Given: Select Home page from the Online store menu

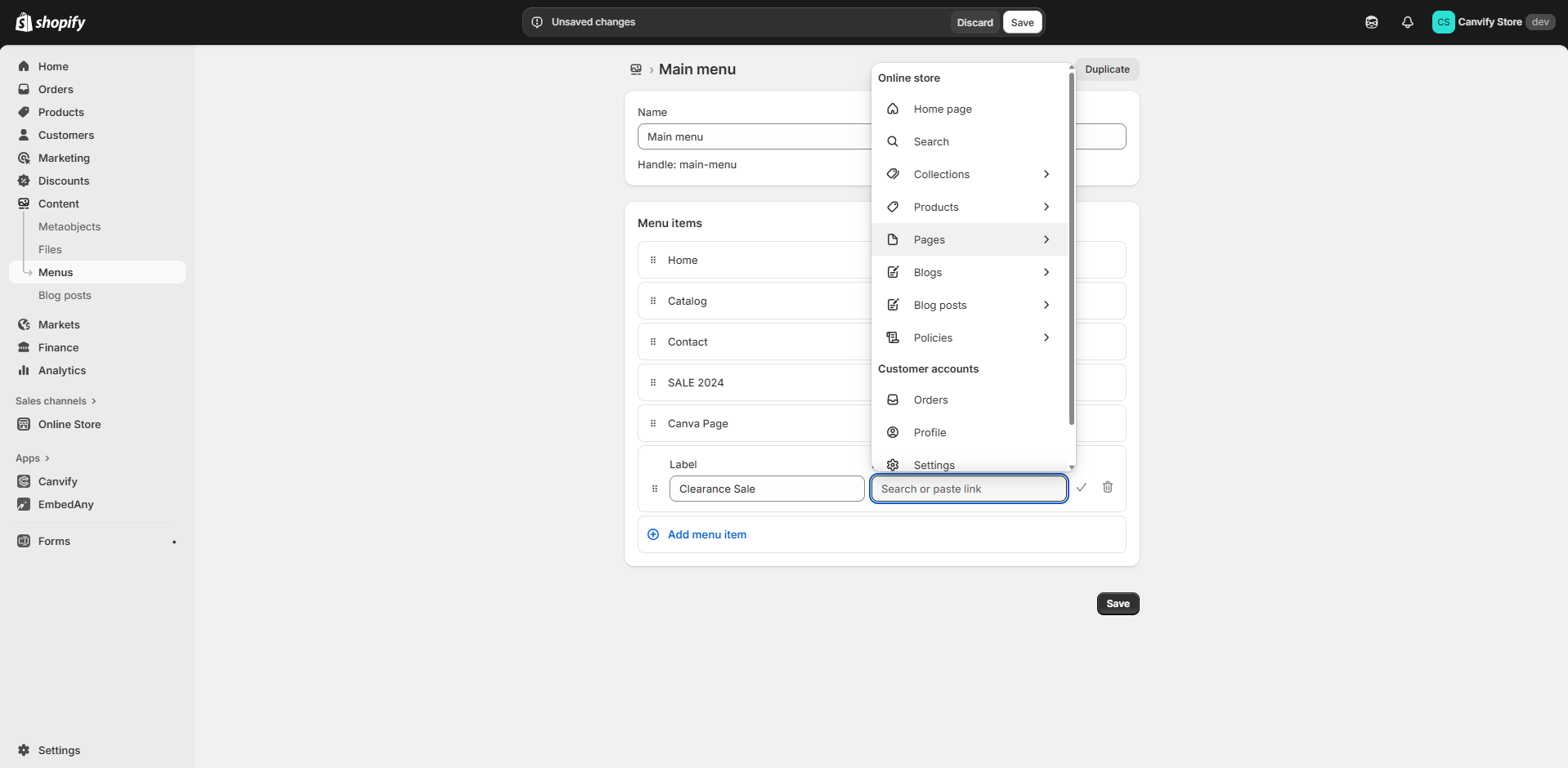Looking at the screenshot, I should (943, 109).
